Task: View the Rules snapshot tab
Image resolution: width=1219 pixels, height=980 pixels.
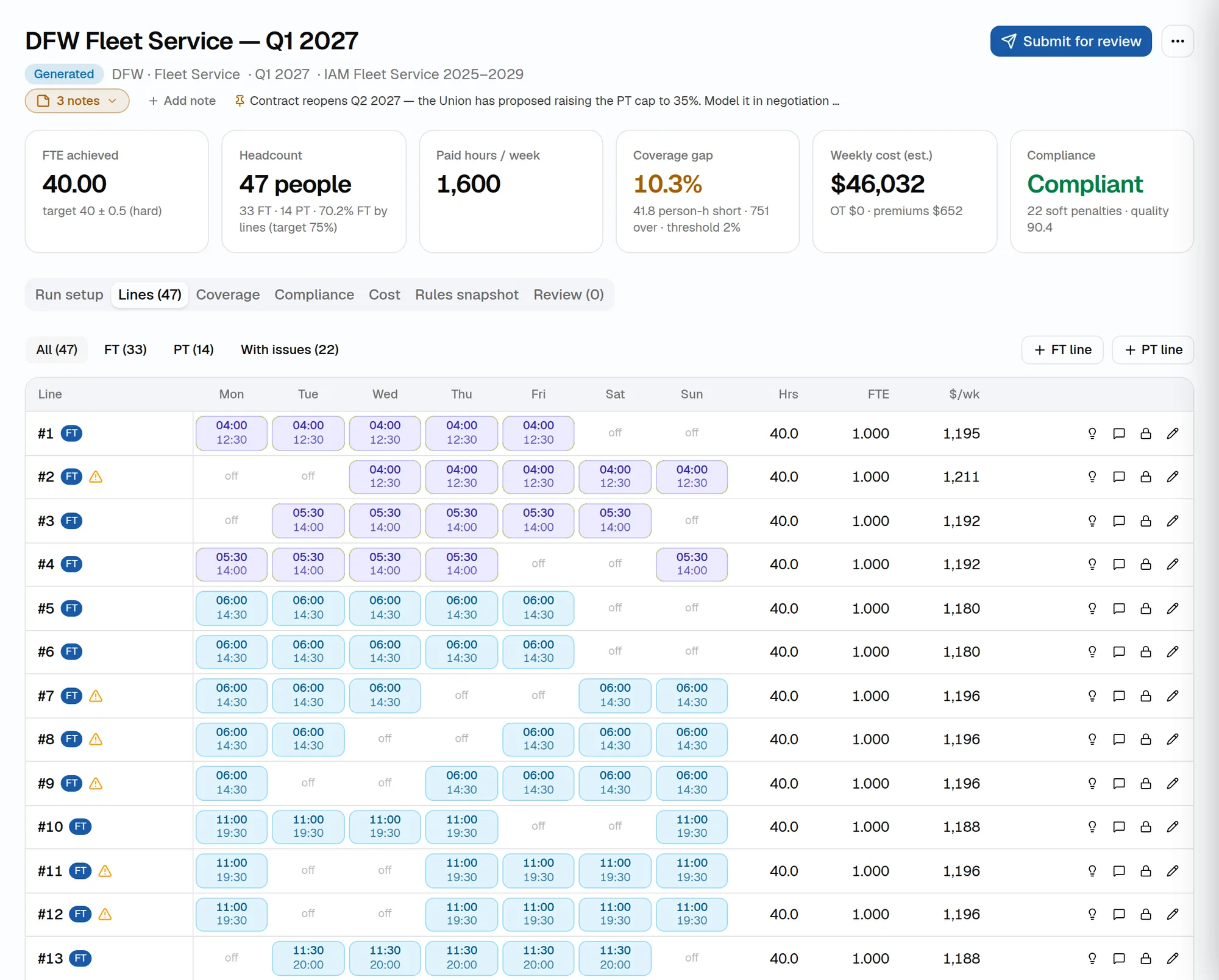Action: pyautogui.click(x=467, y=294)
